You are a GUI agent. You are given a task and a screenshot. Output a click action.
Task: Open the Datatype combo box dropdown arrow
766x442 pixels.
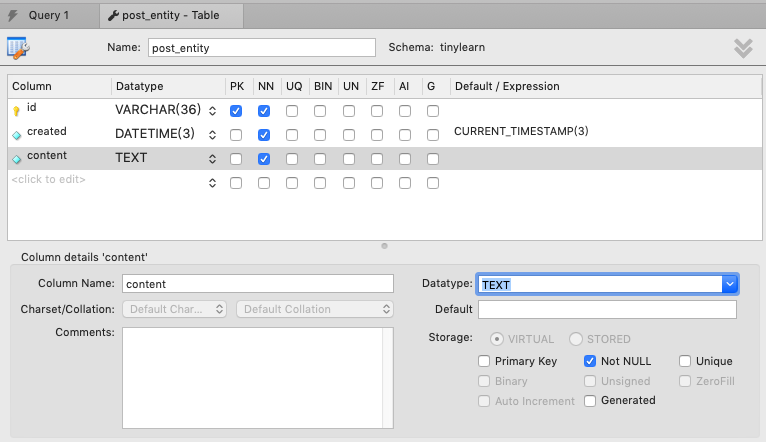point(730,284)
